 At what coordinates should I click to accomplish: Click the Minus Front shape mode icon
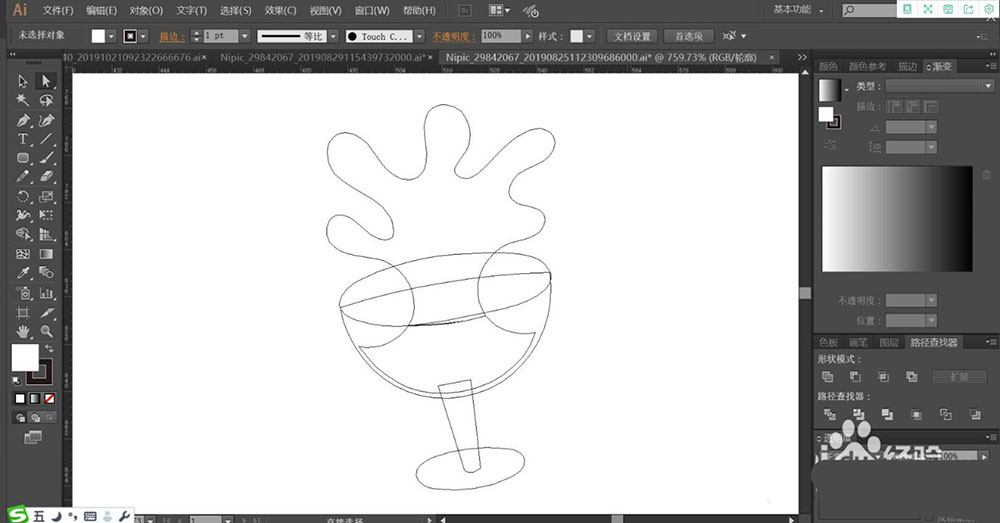coord(855,377)
